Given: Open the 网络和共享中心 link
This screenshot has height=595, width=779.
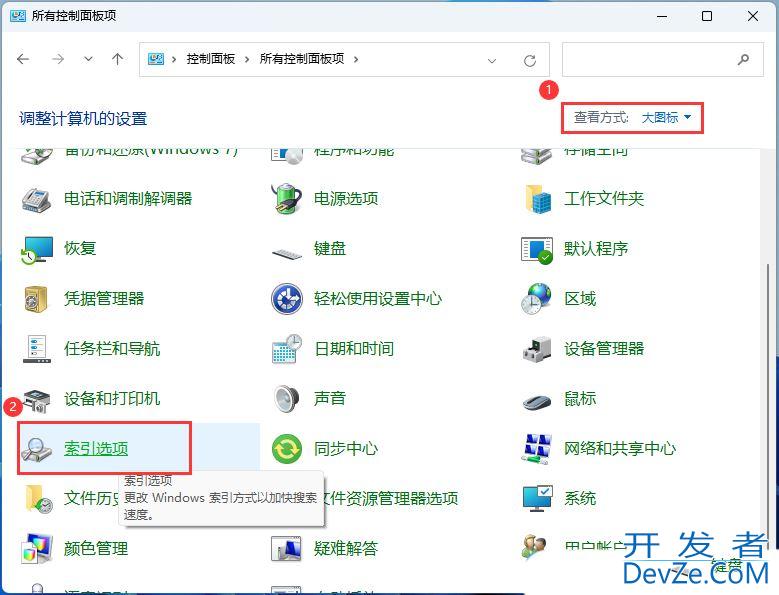Looking at the screenshot, I should 620,448.
